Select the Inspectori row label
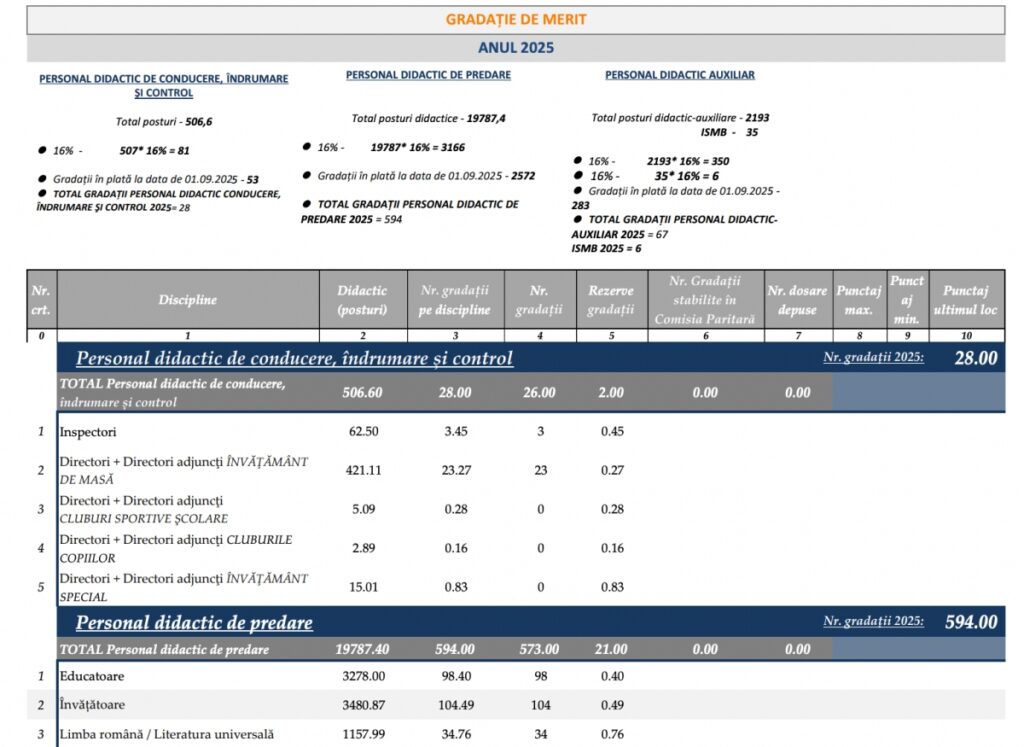The height and width of the screenshot is (747, 1024). click(88, 432)
